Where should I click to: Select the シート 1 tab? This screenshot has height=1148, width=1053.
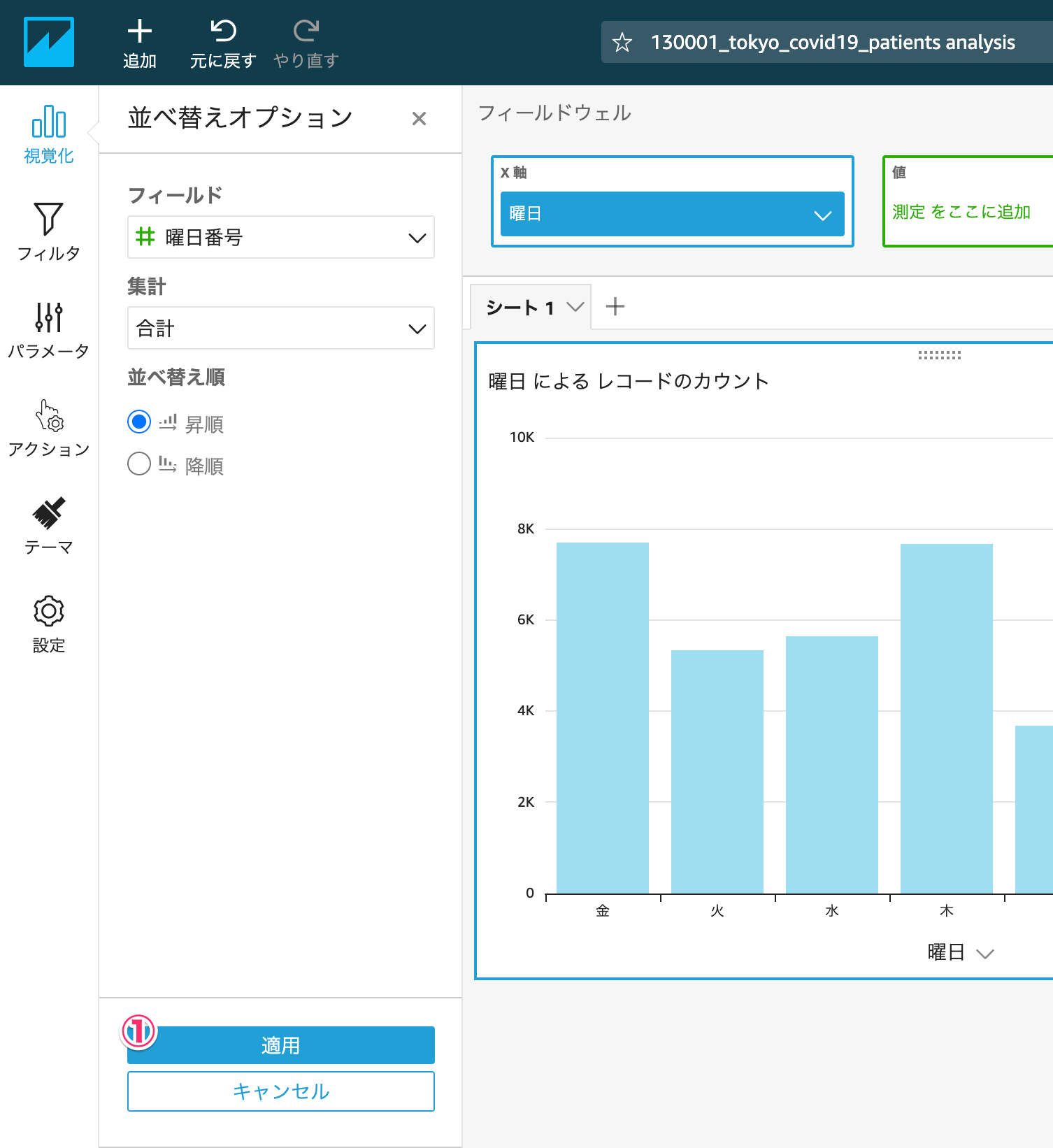[x=521, y=308]
